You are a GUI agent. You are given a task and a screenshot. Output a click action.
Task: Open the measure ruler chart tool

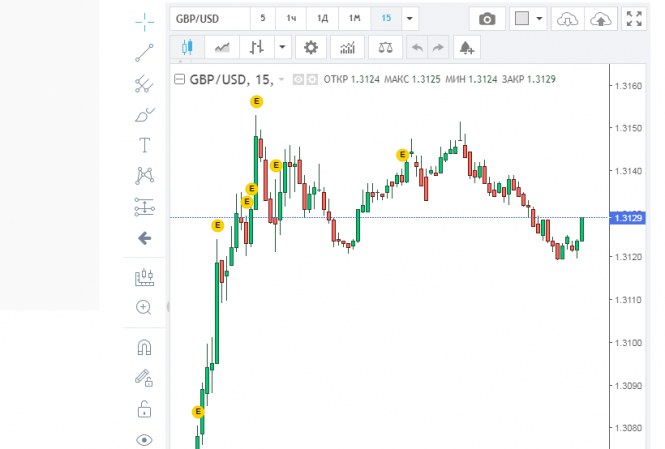pos(144,278)
